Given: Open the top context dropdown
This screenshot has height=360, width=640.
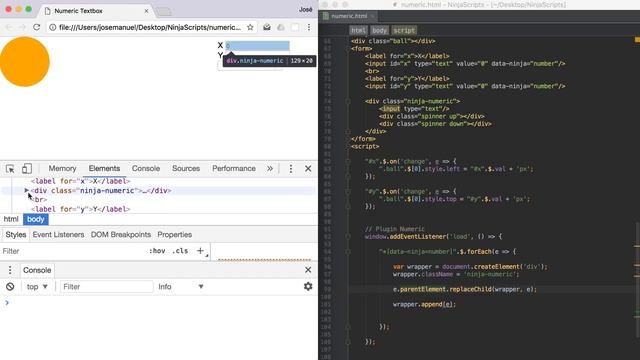Looking at the screenshot, I should pyautogui.click(x=37, y=287).
